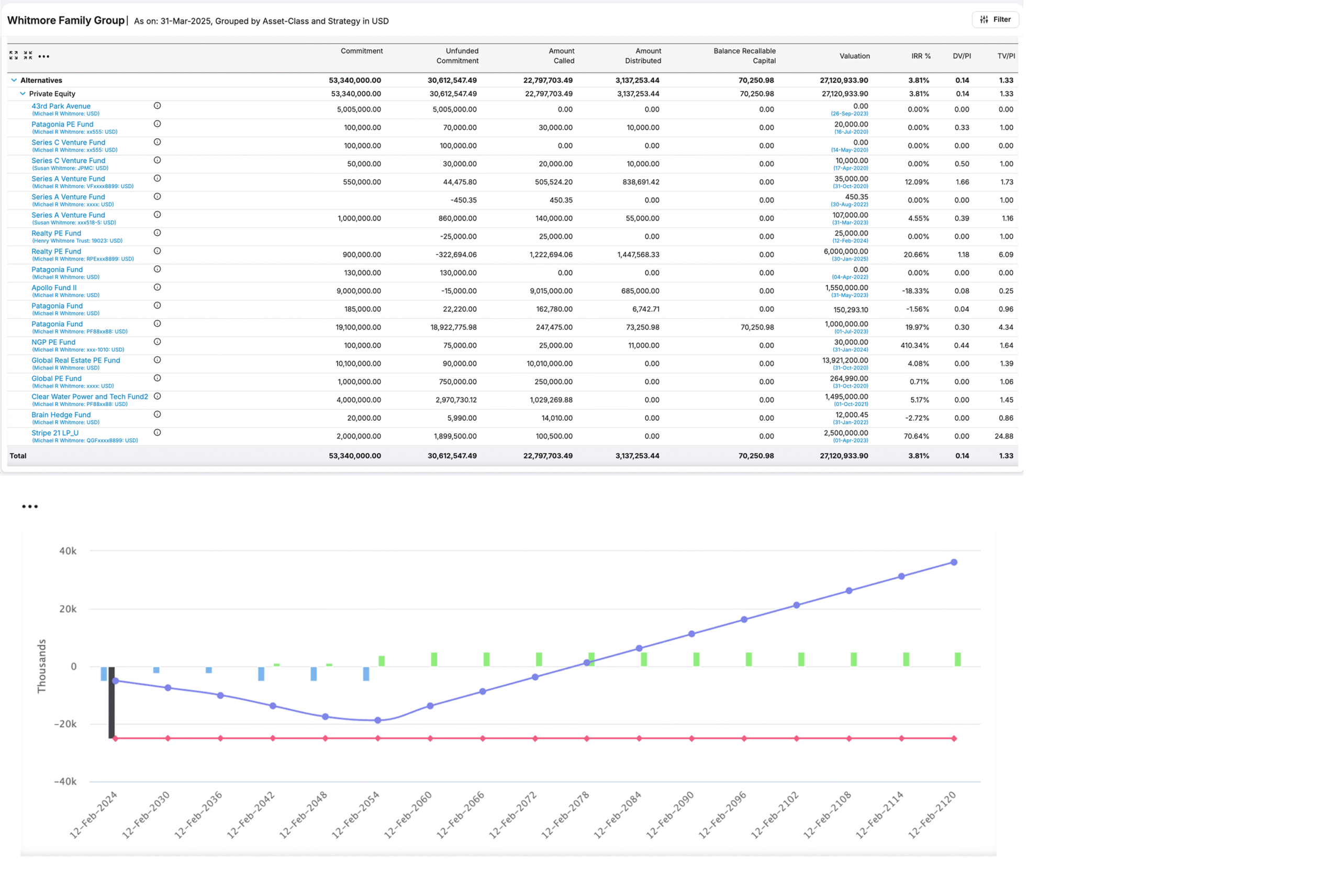Open the Global PE Fund link

(57, 378)
